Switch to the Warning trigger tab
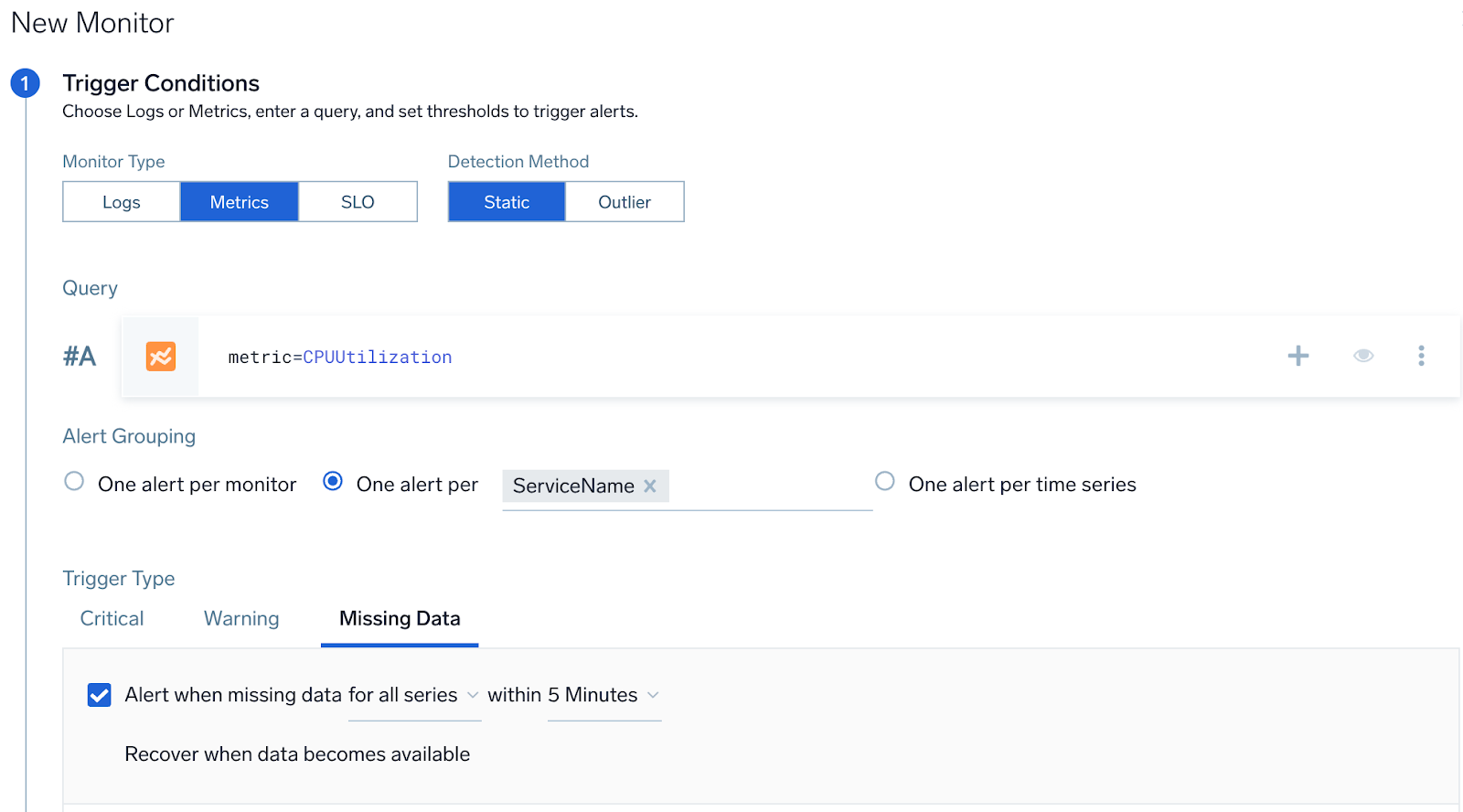The width and height of the screenshot is (1463, 812). [241, 619]
